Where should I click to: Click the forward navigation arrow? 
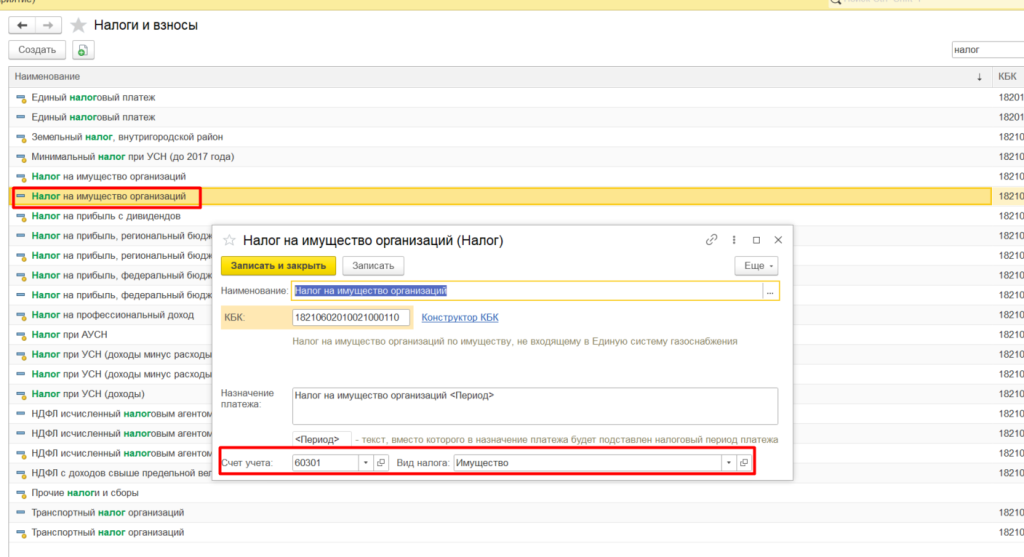point(48,25)
